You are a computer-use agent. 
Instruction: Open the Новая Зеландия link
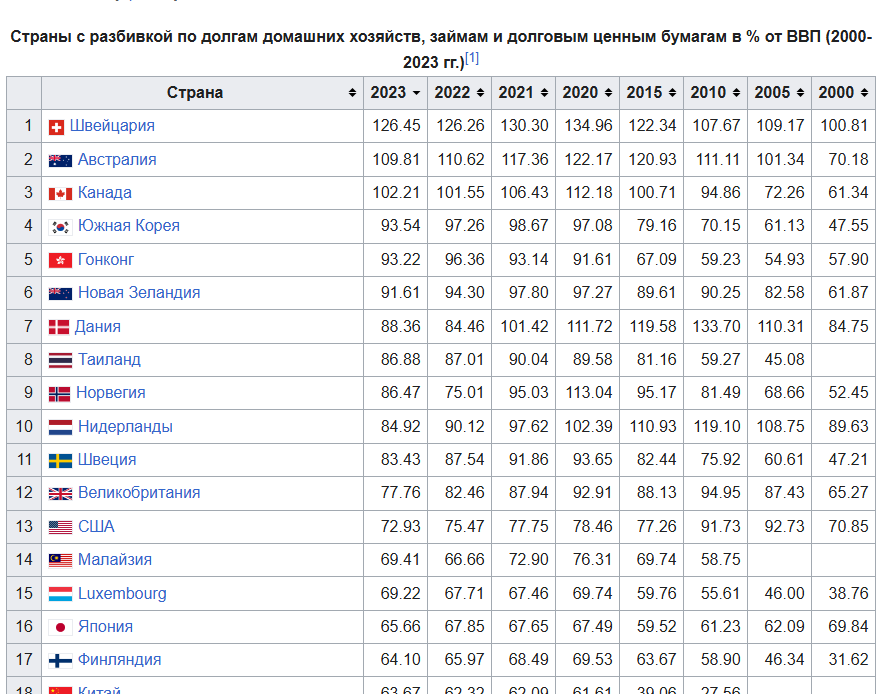click(139, 293)
